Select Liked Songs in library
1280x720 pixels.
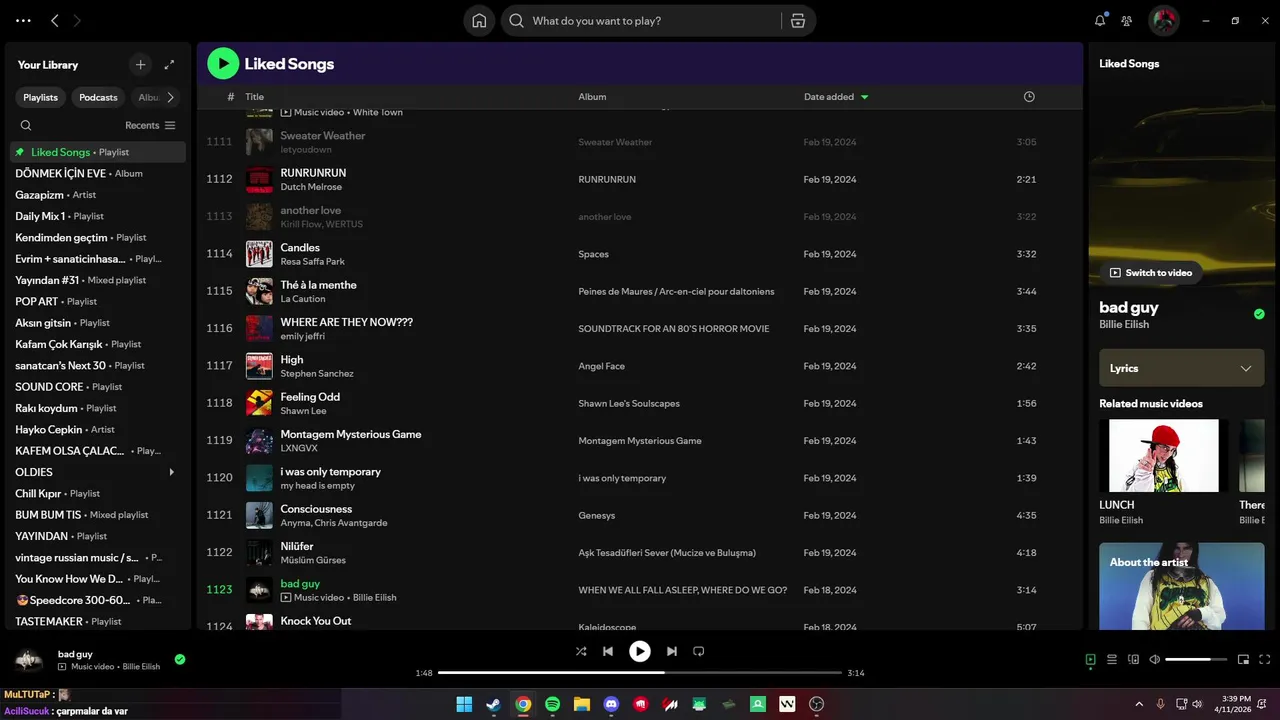pyautogui.click(x=98, y=152)
